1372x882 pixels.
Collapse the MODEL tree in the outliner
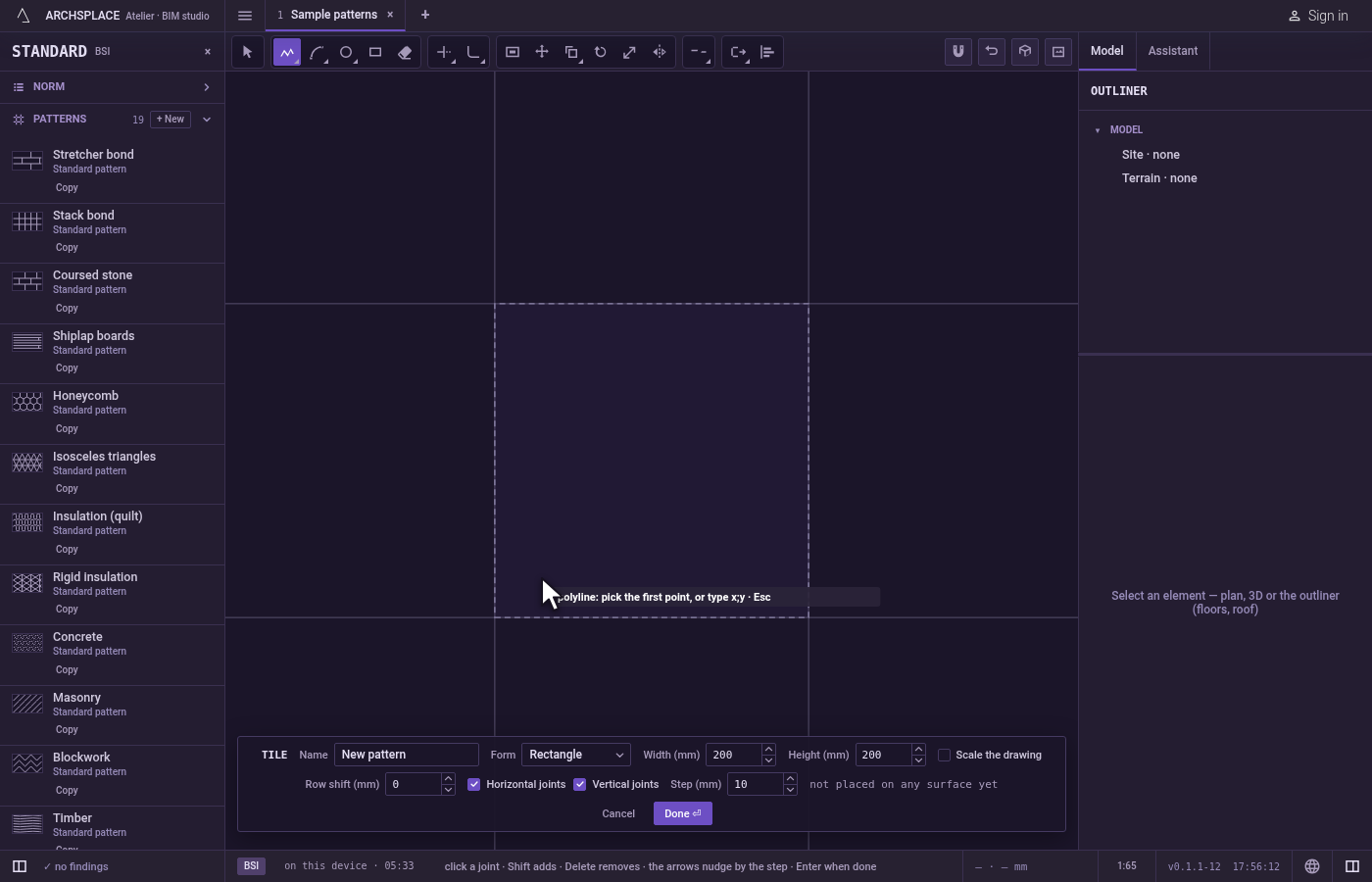[x=1098, y=130]
